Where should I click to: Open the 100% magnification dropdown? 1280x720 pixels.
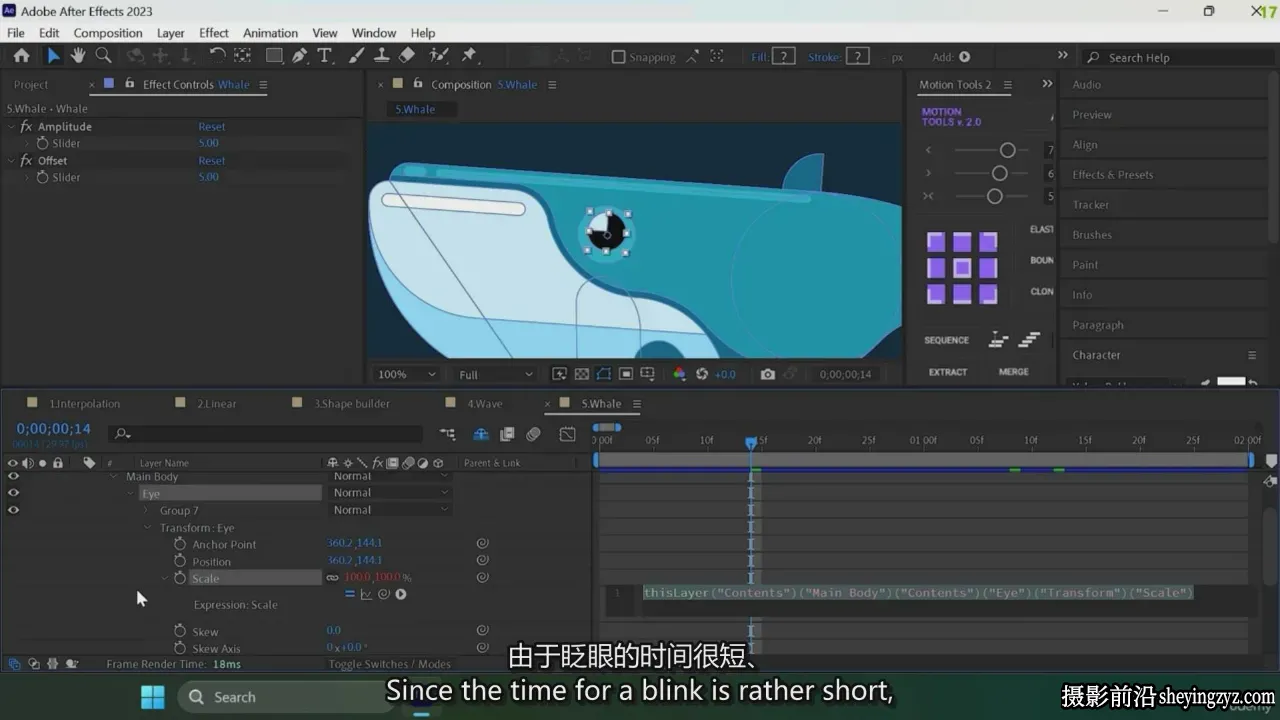407,374
